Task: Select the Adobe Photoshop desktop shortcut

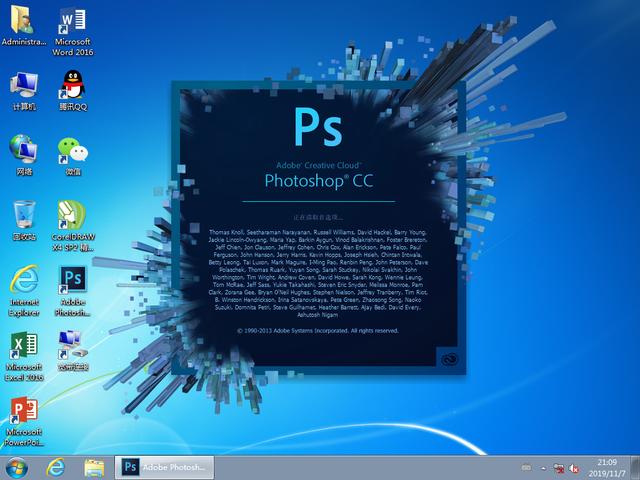Action: 73,291
